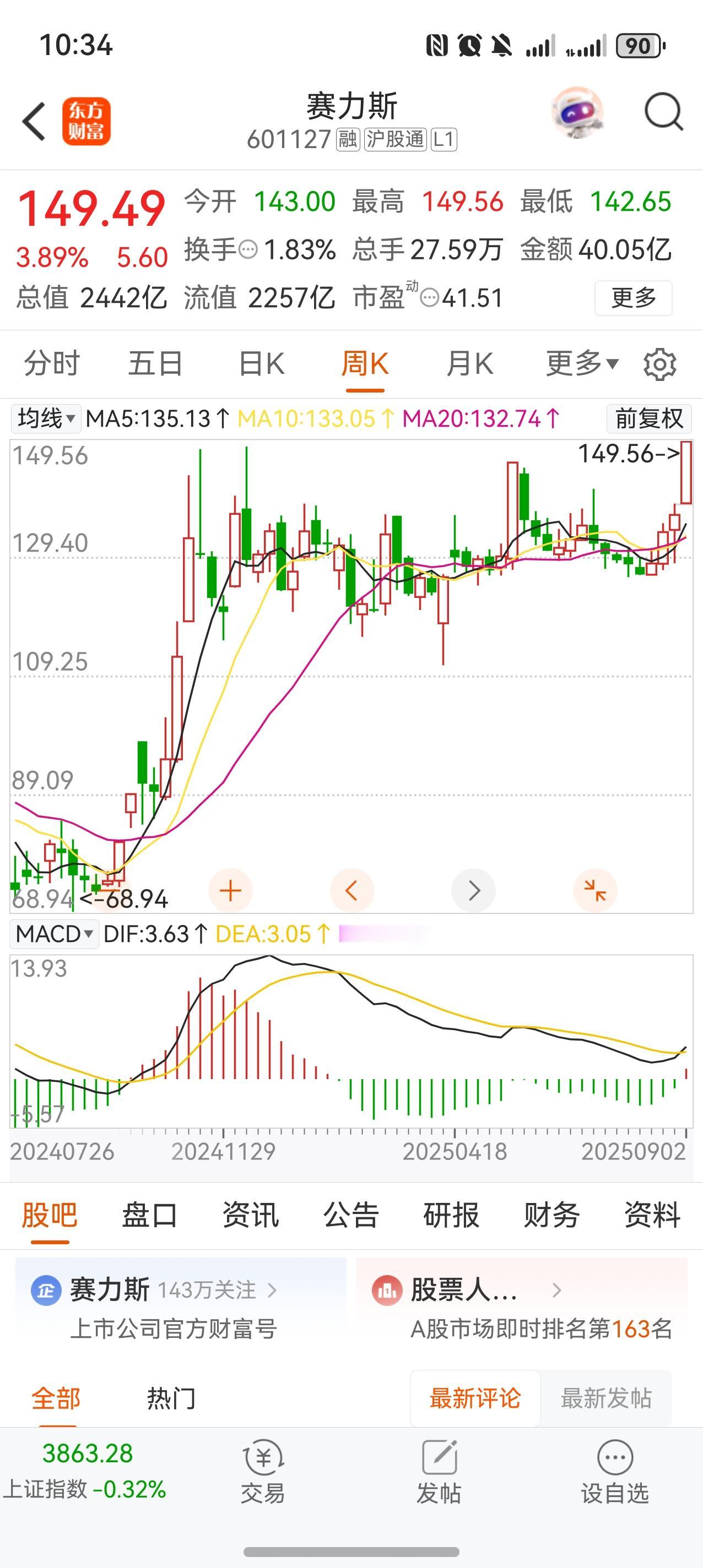The height and width of the screenshot is (1568, 703).
Task: Tap the alarm clock status icon
Action: [470, 46]
